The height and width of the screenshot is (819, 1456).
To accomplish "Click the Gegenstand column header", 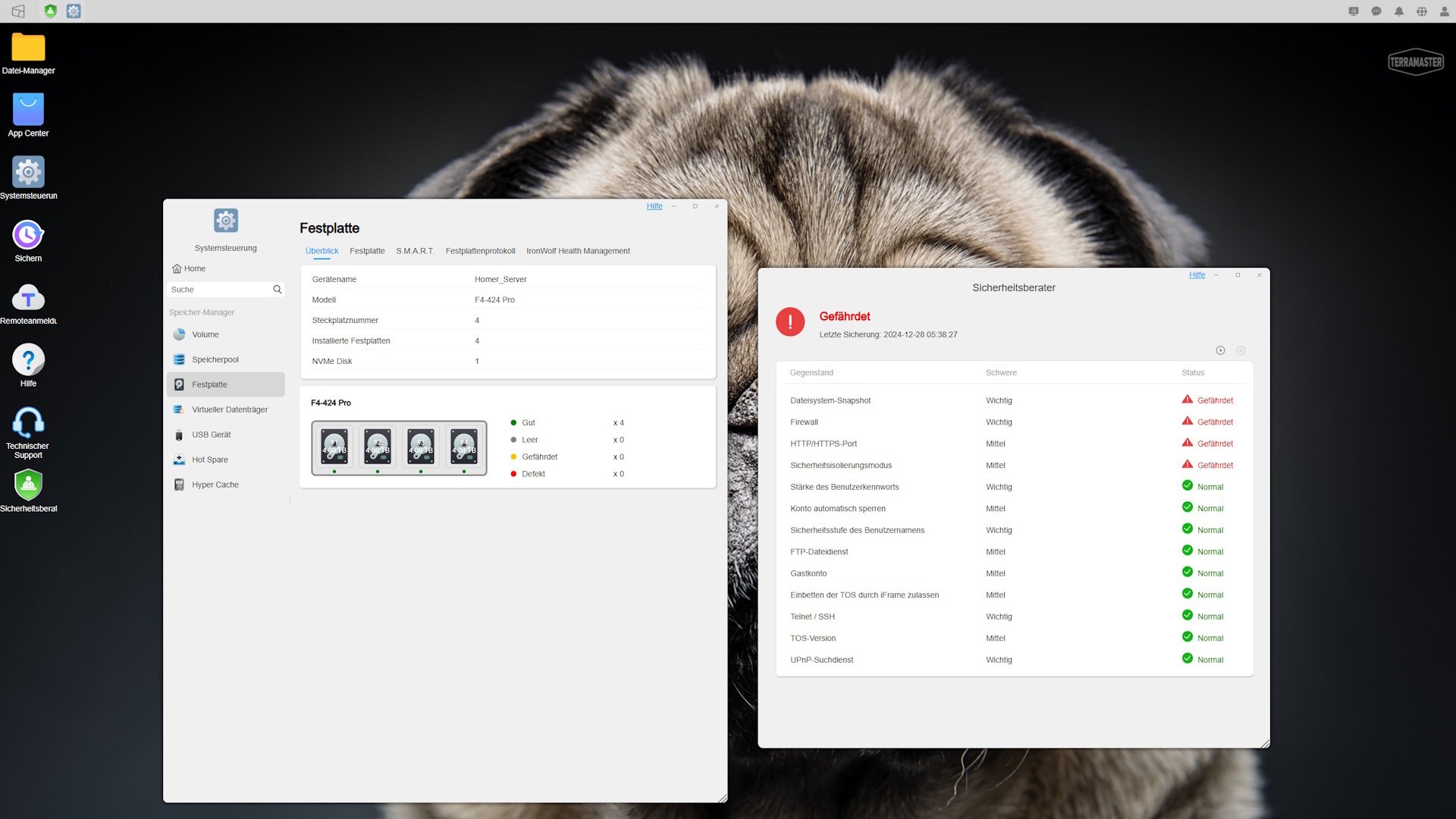I will [x=811, y=373].
